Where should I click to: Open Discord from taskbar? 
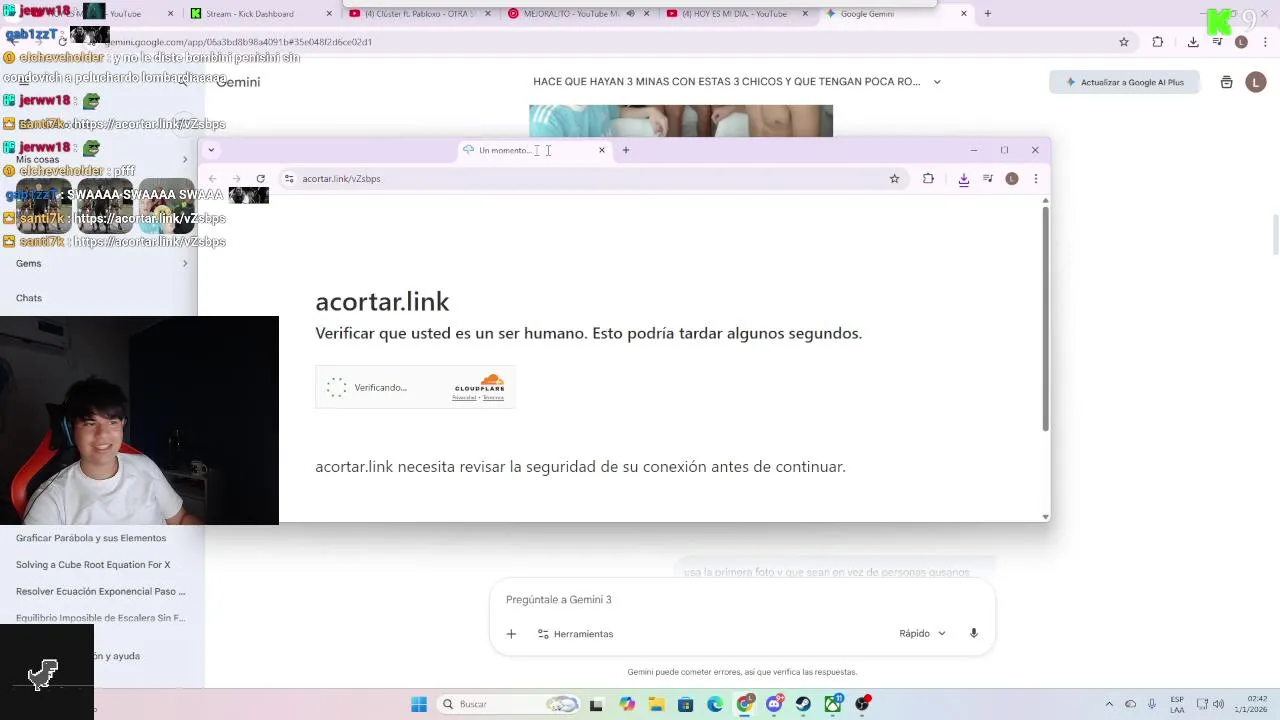point(774,705)
